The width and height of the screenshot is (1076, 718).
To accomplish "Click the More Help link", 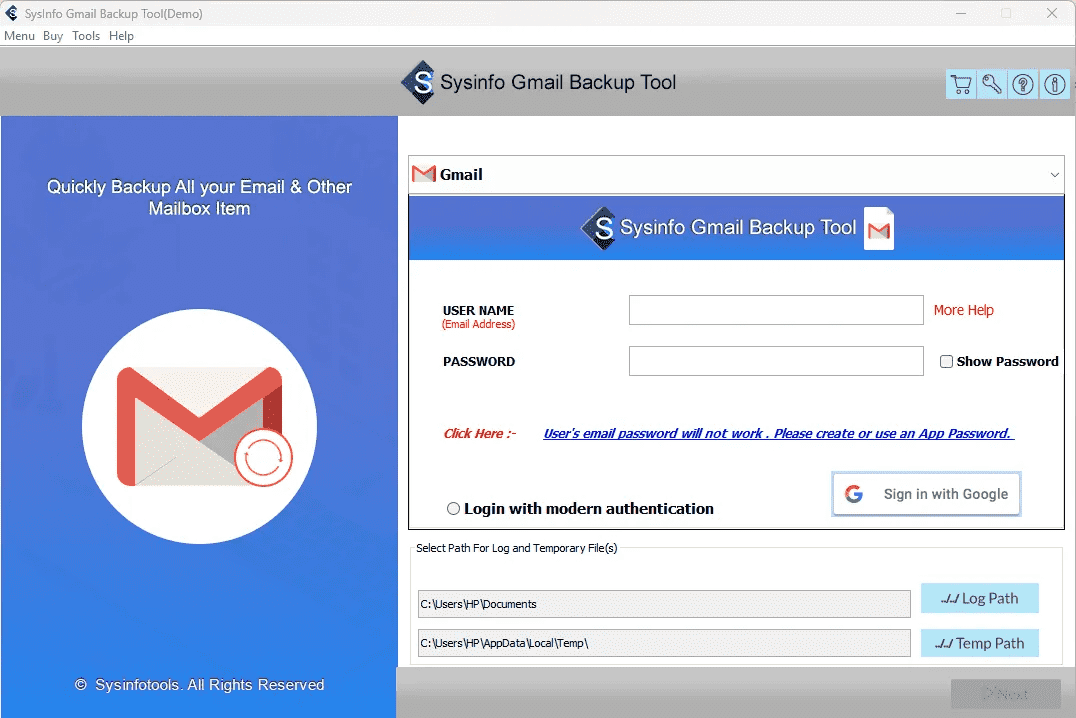I will pos(963,310).
